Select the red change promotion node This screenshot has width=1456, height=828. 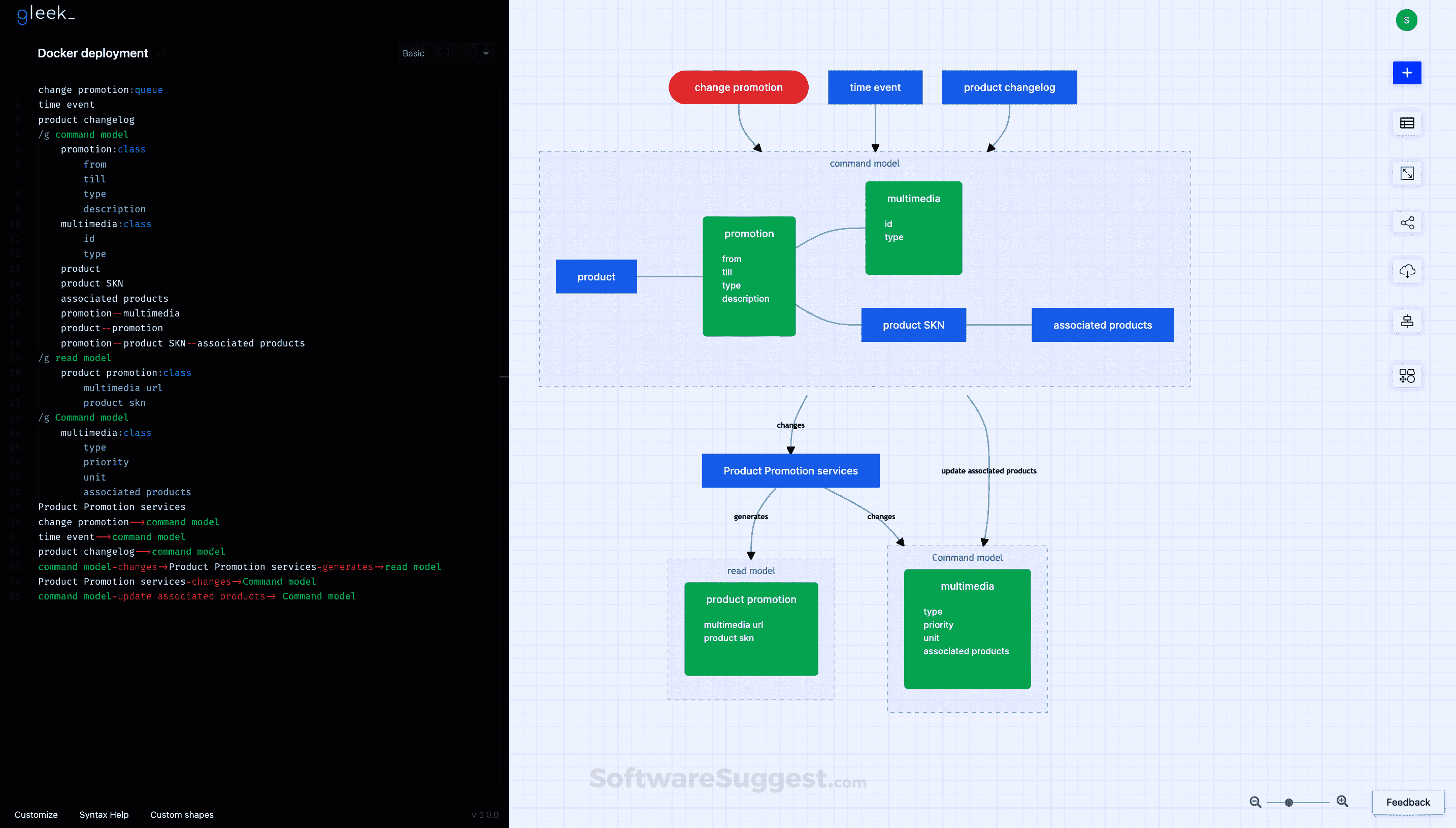pos(738,87)
